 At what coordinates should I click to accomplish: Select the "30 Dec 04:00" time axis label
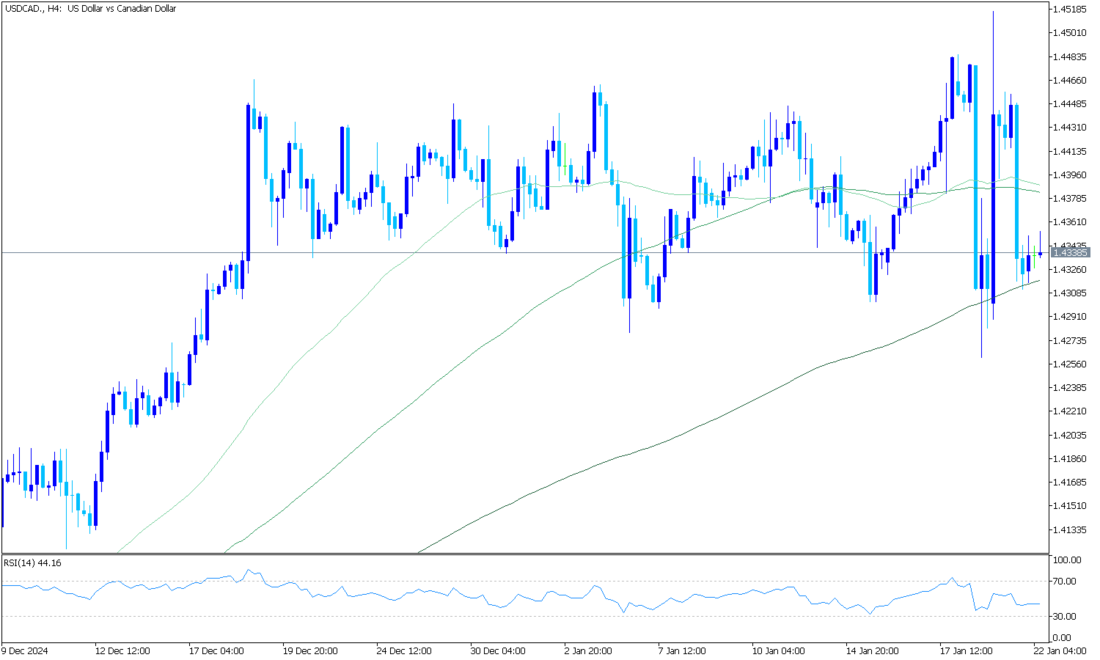[498, 651]
